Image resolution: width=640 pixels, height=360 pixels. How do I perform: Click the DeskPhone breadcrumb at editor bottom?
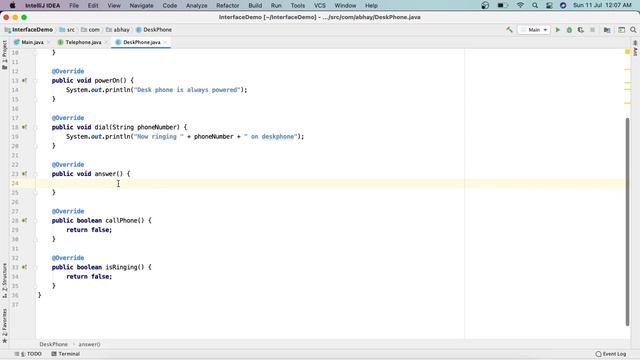click(53, 344)
